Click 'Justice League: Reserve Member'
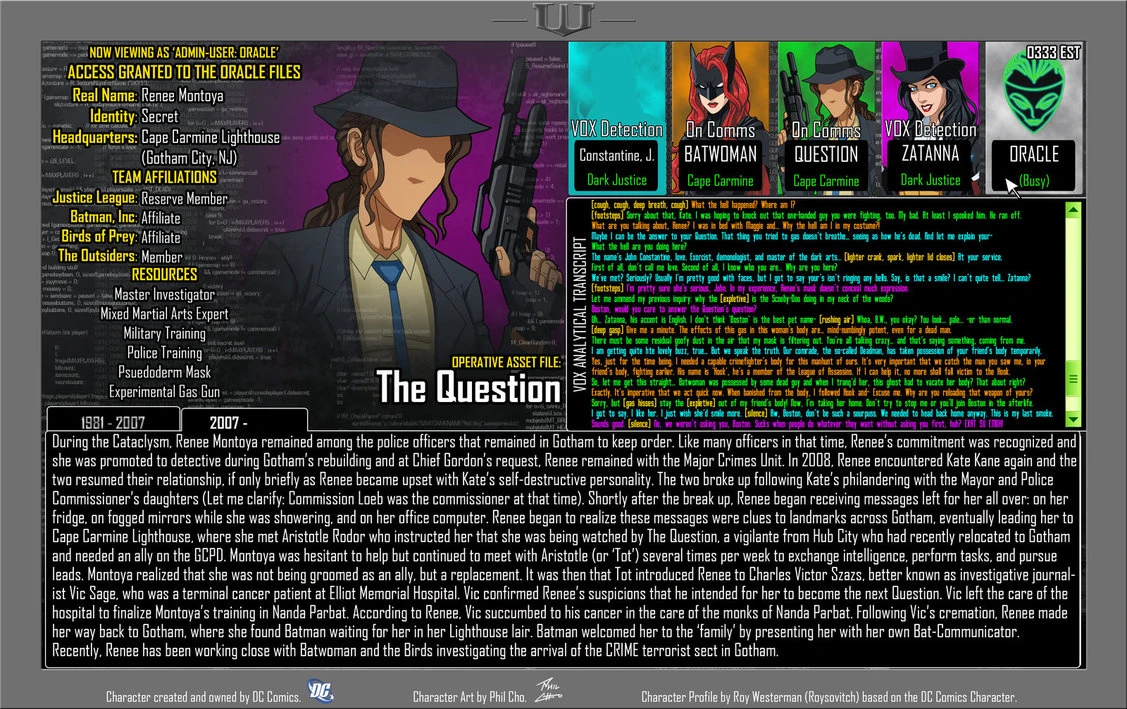The height and width of the screenshot is (709, 1127). [x=140, y=198]
